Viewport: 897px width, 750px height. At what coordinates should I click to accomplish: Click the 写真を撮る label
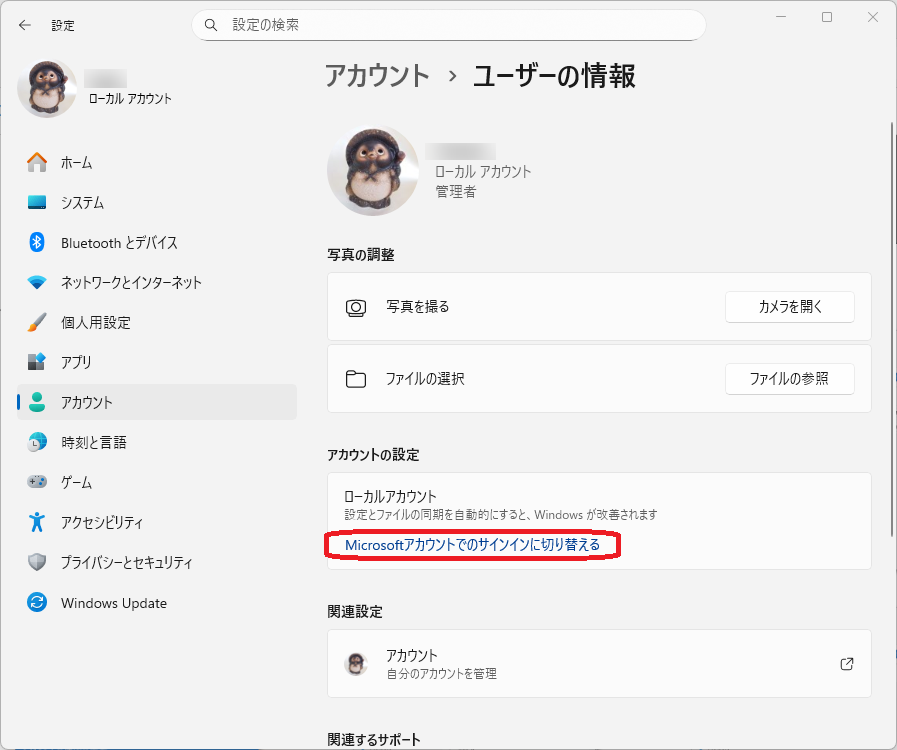click(x=418, y=307)
